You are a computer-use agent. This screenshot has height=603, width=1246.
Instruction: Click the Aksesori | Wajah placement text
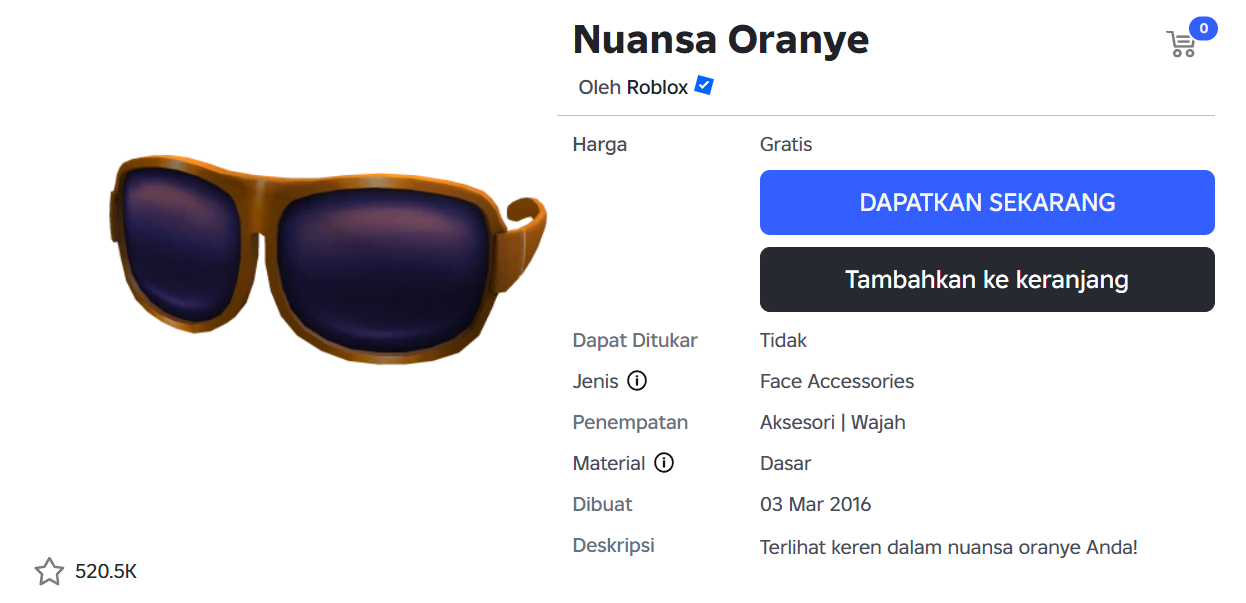click(x=832, y=422)
